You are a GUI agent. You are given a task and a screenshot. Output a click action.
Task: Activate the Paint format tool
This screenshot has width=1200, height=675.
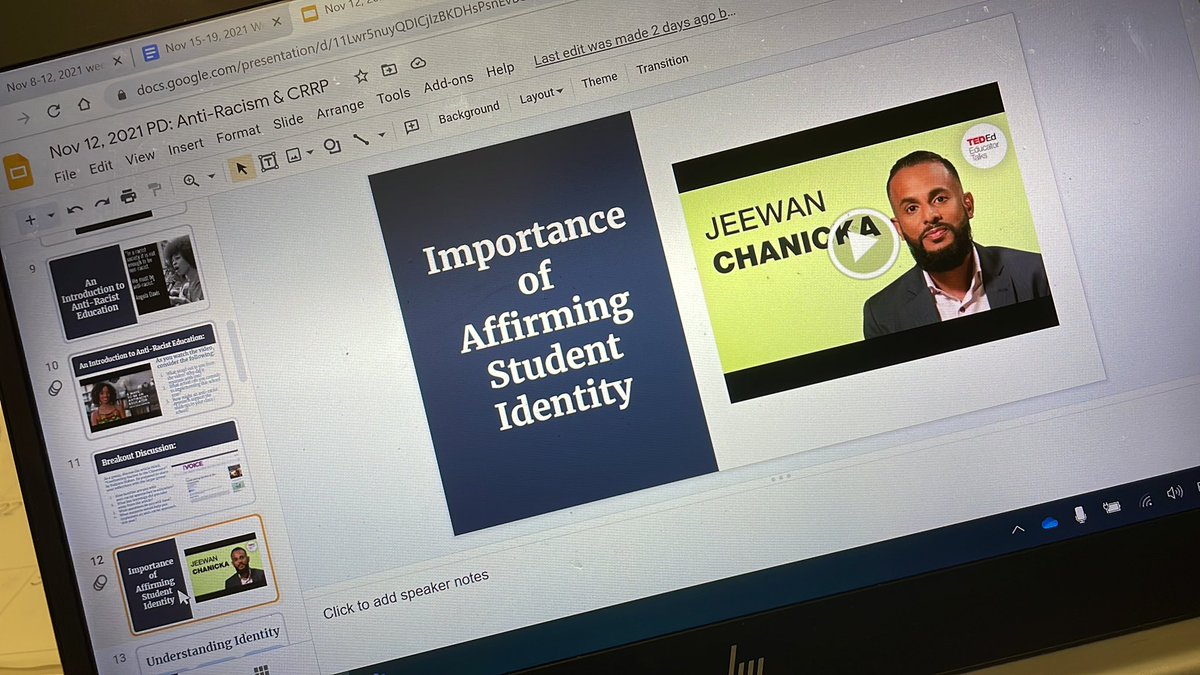155,190
